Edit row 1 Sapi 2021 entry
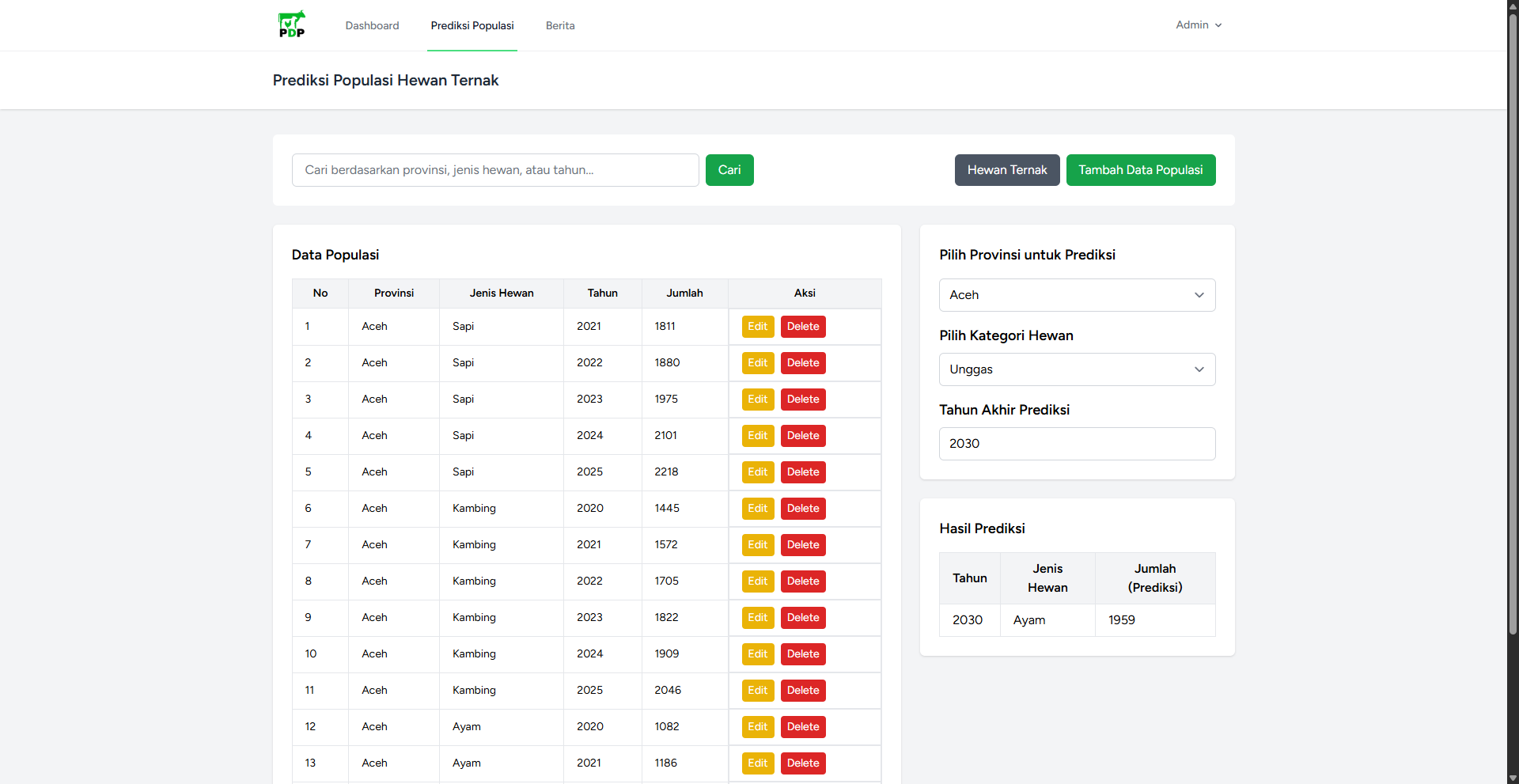This screenshot has height=784, width=1519. click(757, 327)
